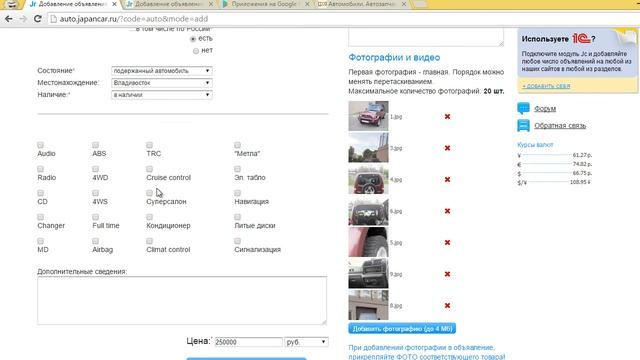Reload the page with the refresh icon

pos(38,19)
